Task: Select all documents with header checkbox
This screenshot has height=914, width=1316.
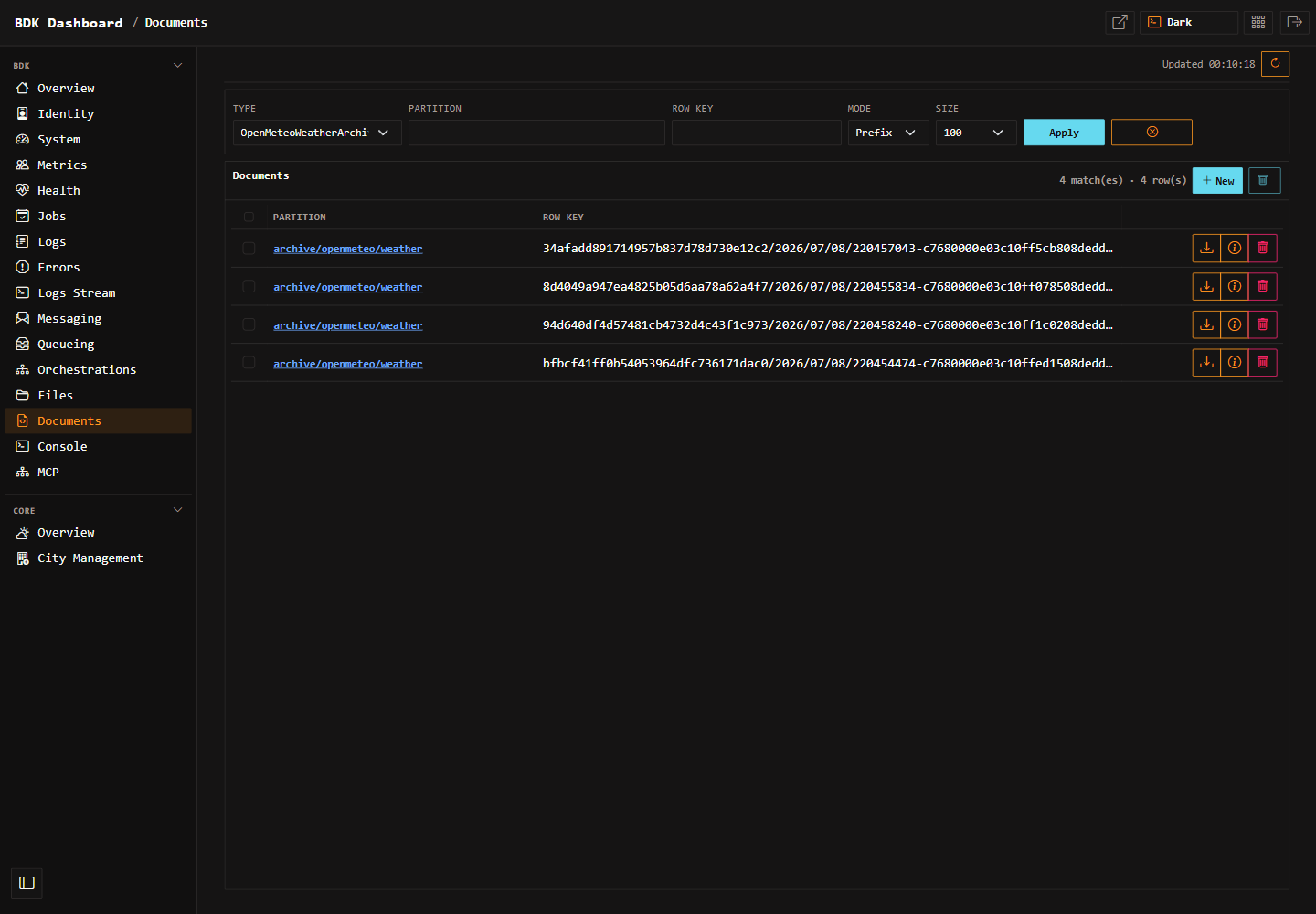Action: 249,217
